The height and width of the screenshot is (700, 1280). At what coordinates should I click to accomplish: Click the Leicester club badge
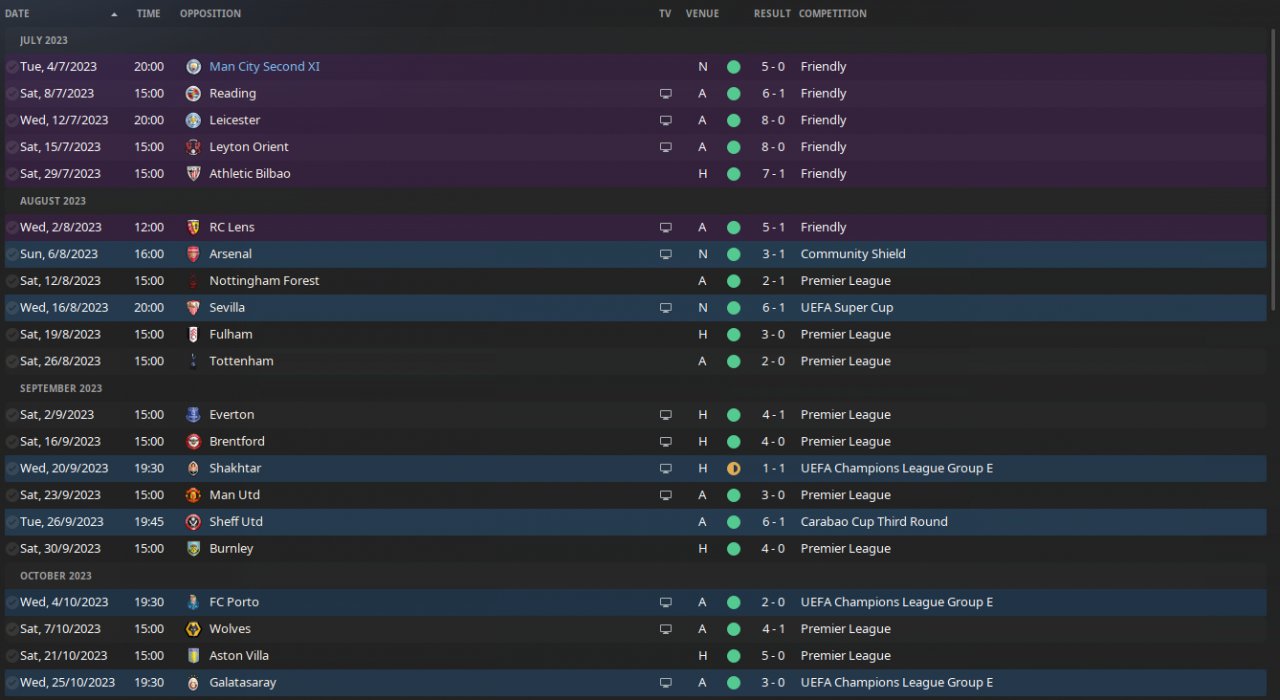click(194, 120)
